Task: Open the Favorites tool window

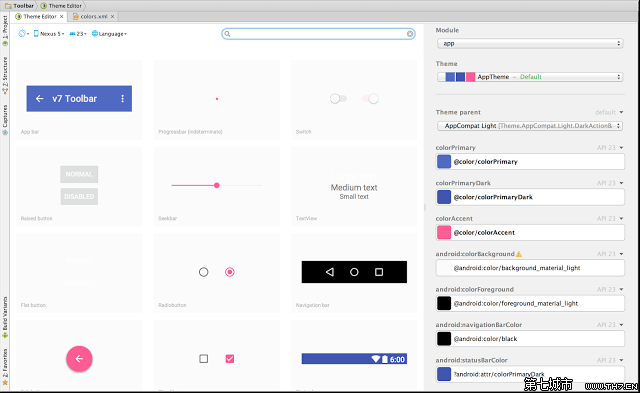Action: click(5, 367)
